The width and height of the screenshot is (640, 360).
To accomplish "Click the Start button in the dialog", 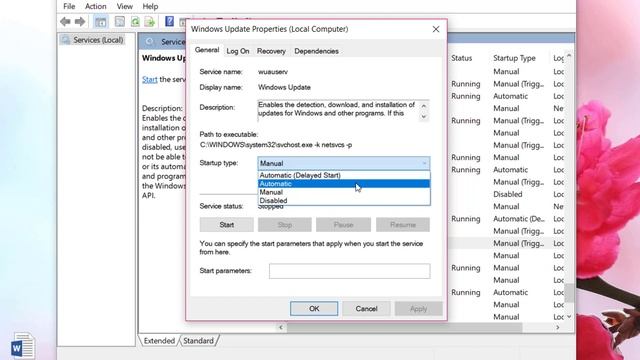I will (x=227, y=224).
